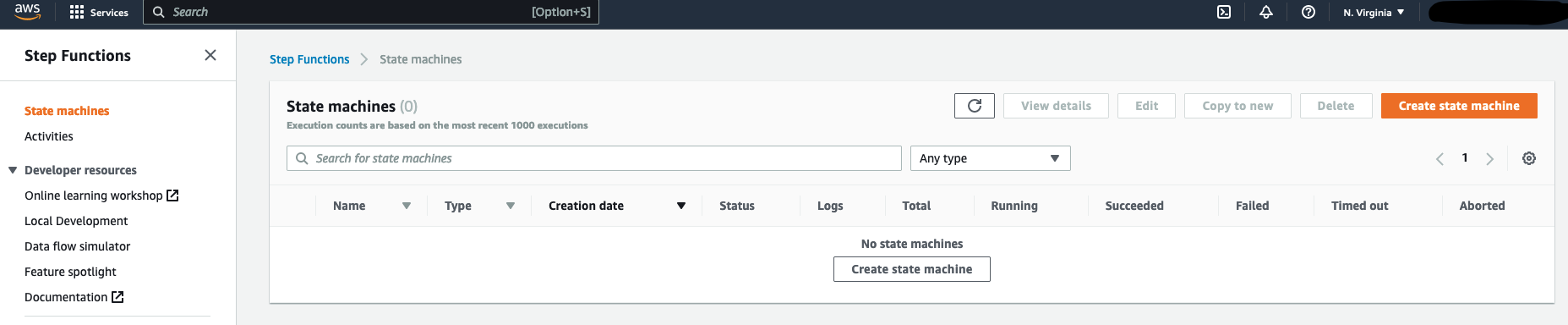Sort by the Creation date column arrow
The height and width of the screenshot is (325, 1568).
click(681, 206)
